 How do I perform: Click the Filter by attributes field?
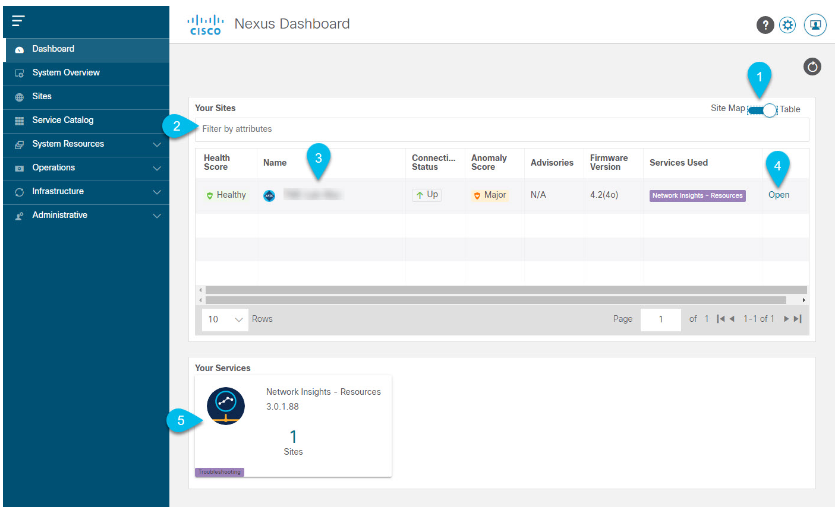[502, 129]
